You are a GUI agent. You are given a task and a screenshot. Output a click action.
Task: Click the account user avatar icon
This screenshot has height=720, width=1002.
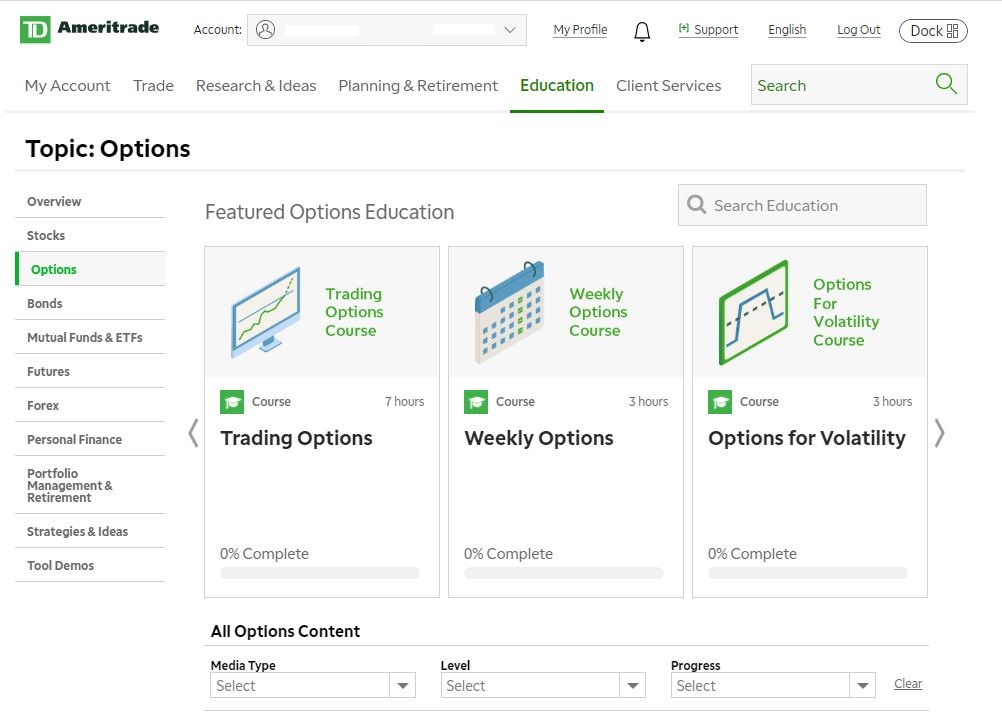pos(266,29)
